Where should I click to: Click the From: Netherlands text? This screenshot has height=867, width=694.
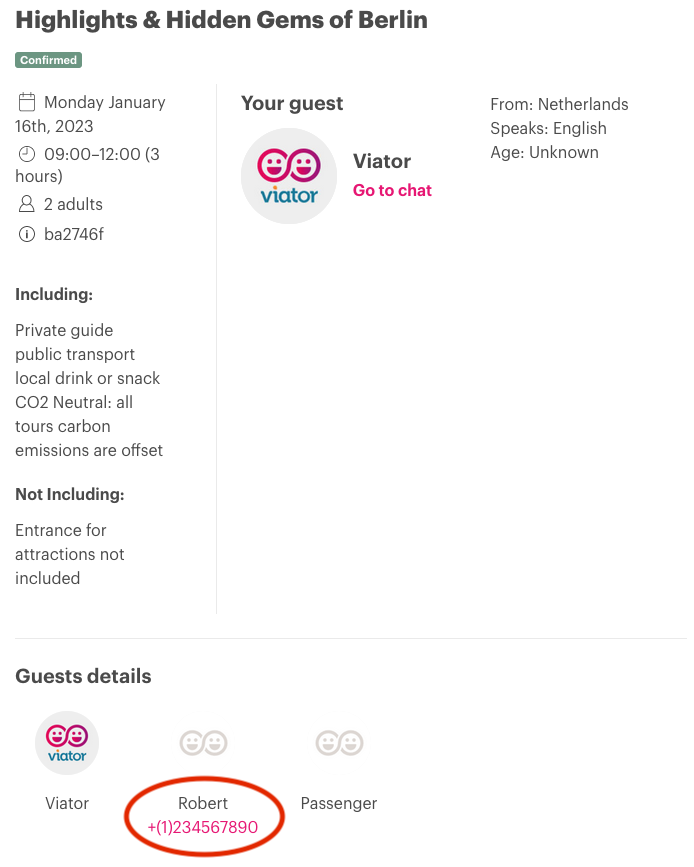pos(559,104)
